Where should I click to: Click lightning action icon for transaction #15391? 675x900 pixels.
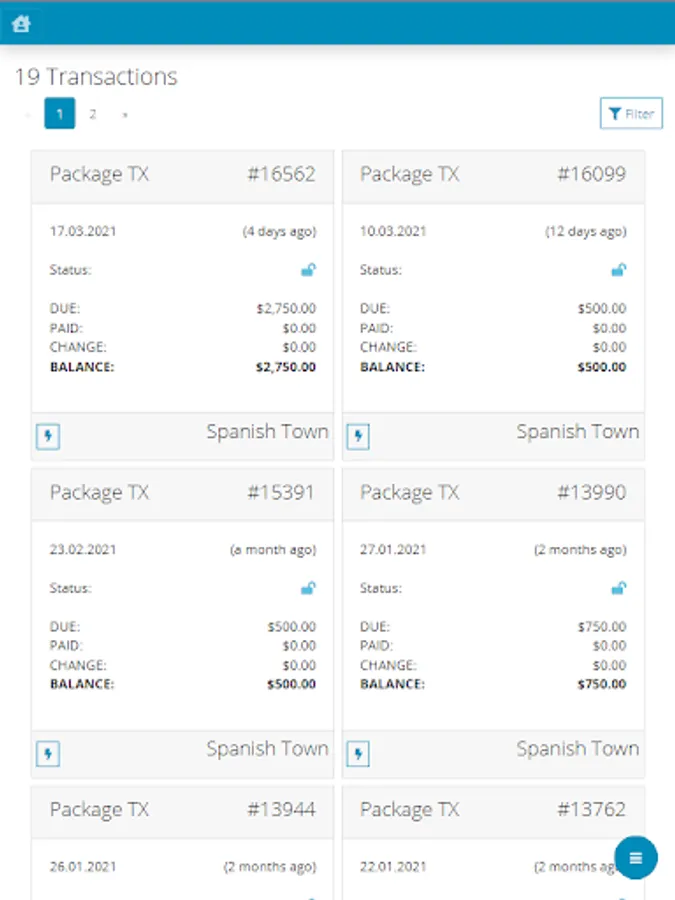[48, 753]
